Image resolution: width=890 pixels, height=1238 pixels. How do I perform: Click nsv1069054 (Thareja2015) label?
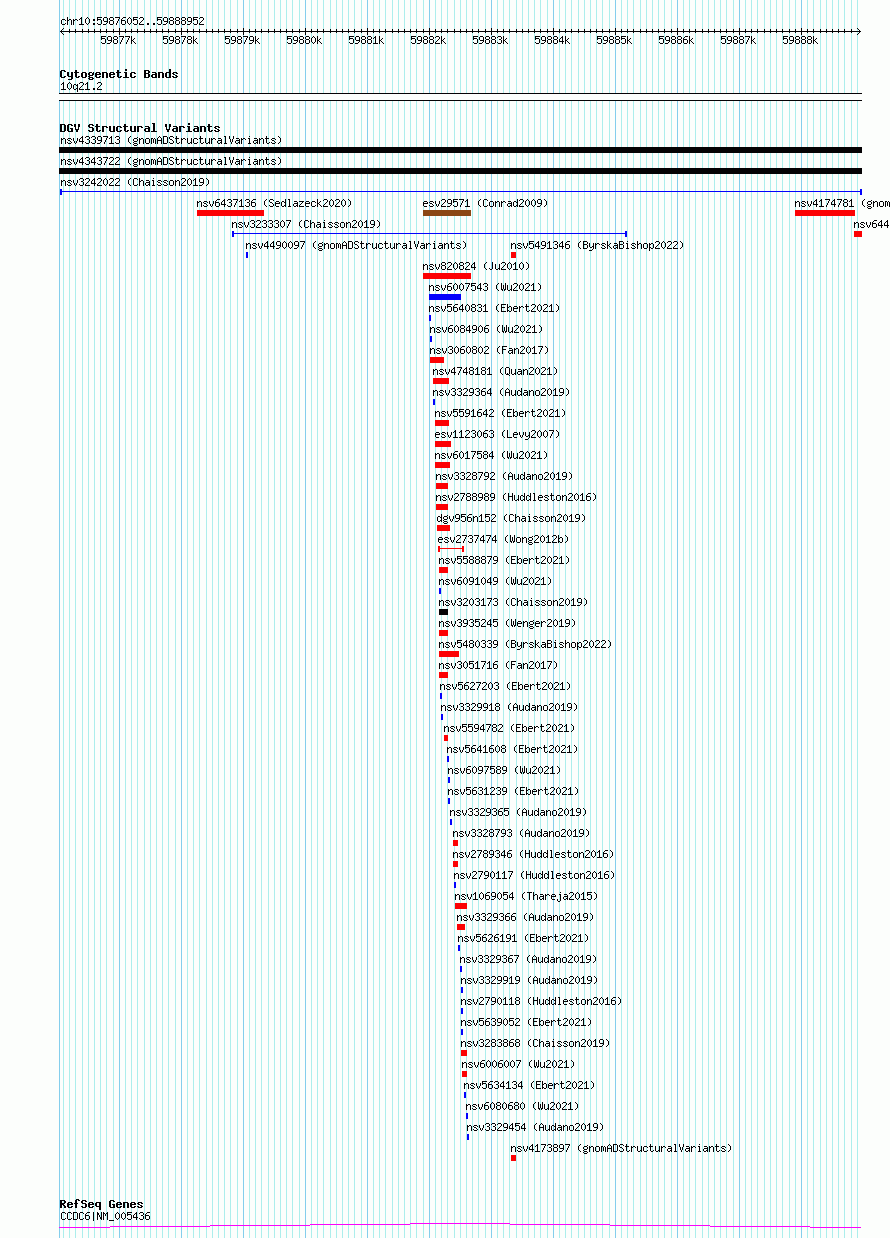pyautogui.click(x=526, y=896)
